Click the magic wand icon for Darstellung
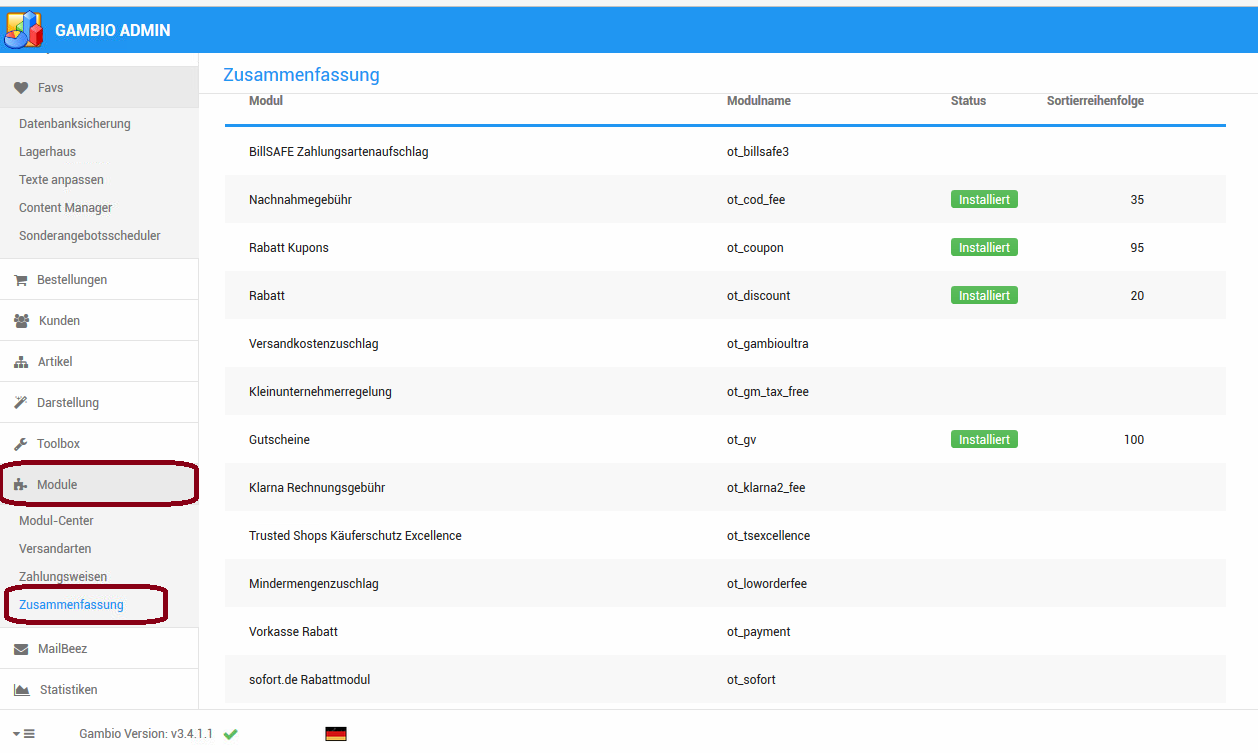 20,403
